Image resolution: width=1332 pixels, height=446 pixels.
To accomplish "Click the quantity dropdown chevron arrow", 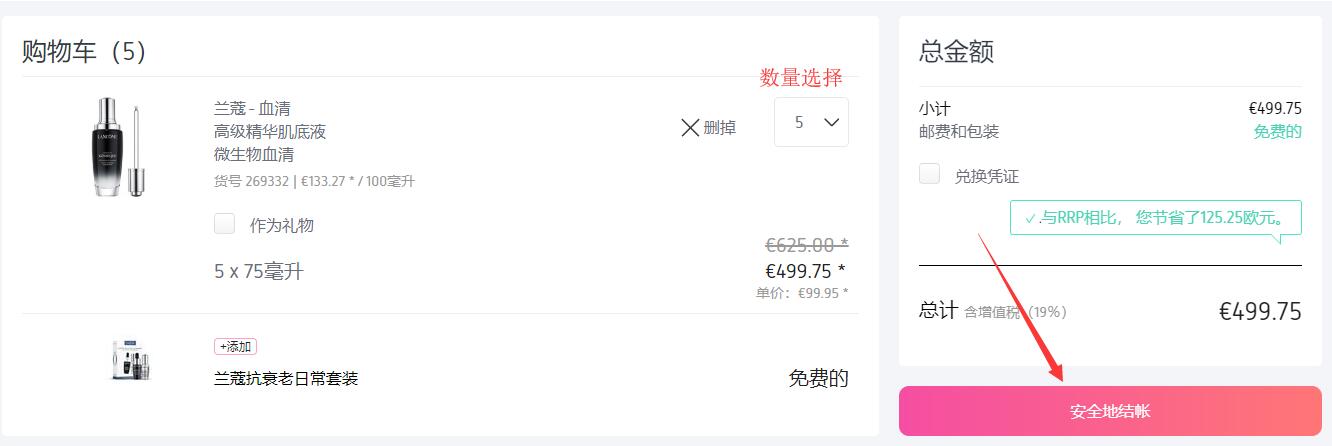I will click(x=831, y=122).
